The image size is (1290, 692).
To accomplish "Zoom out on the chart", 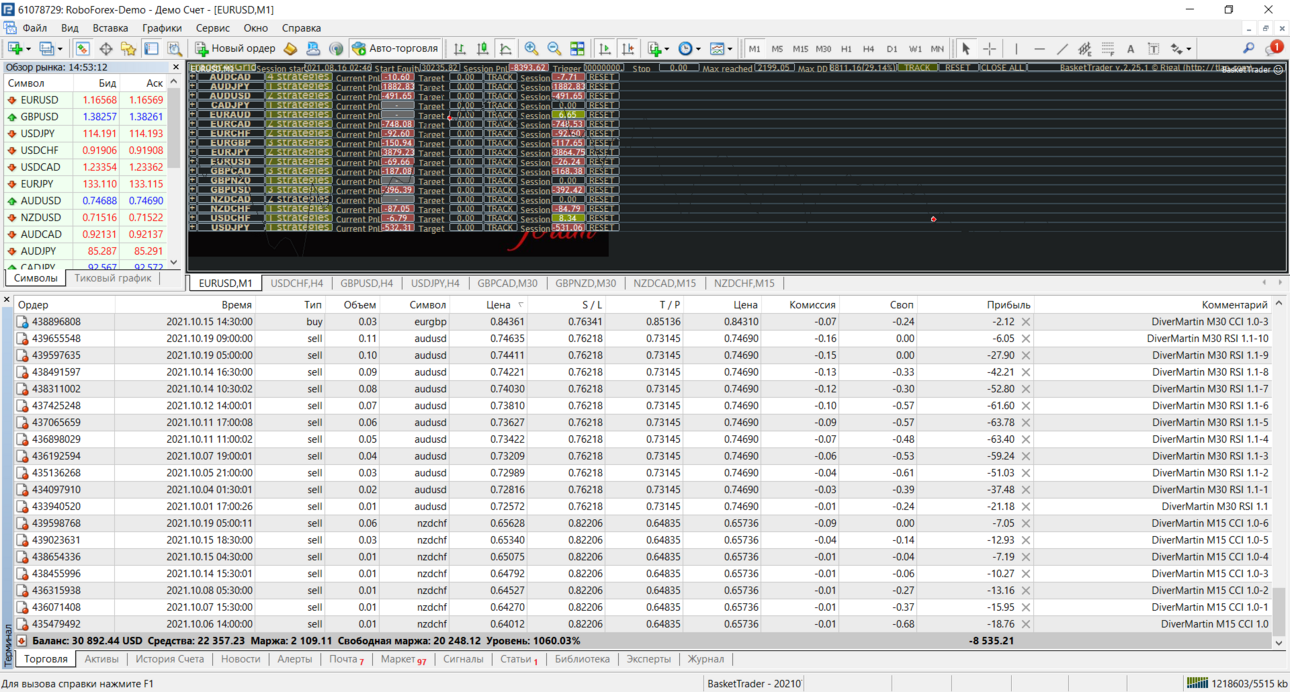I will [x=554, y=48].
